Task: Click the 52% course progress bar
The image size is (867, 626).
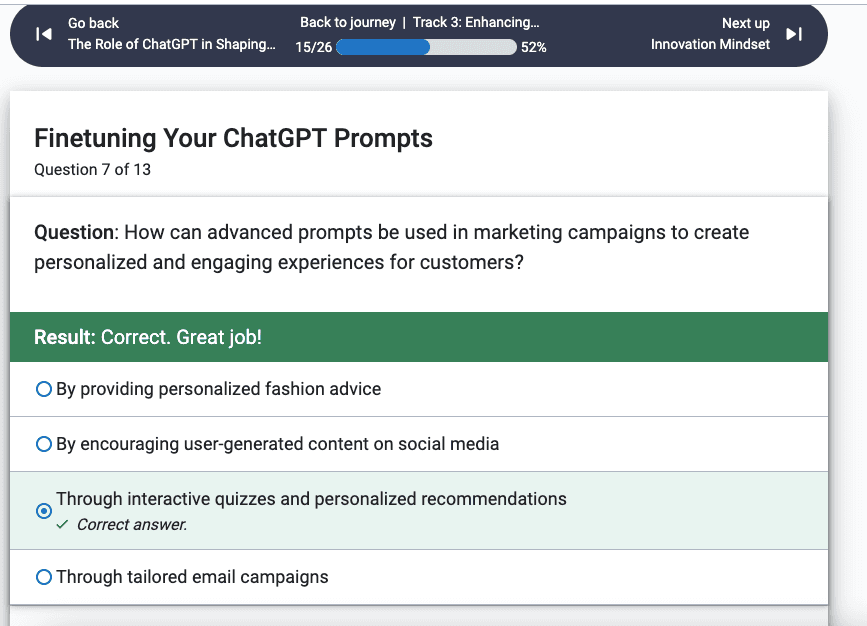Action: coord(426,48)
